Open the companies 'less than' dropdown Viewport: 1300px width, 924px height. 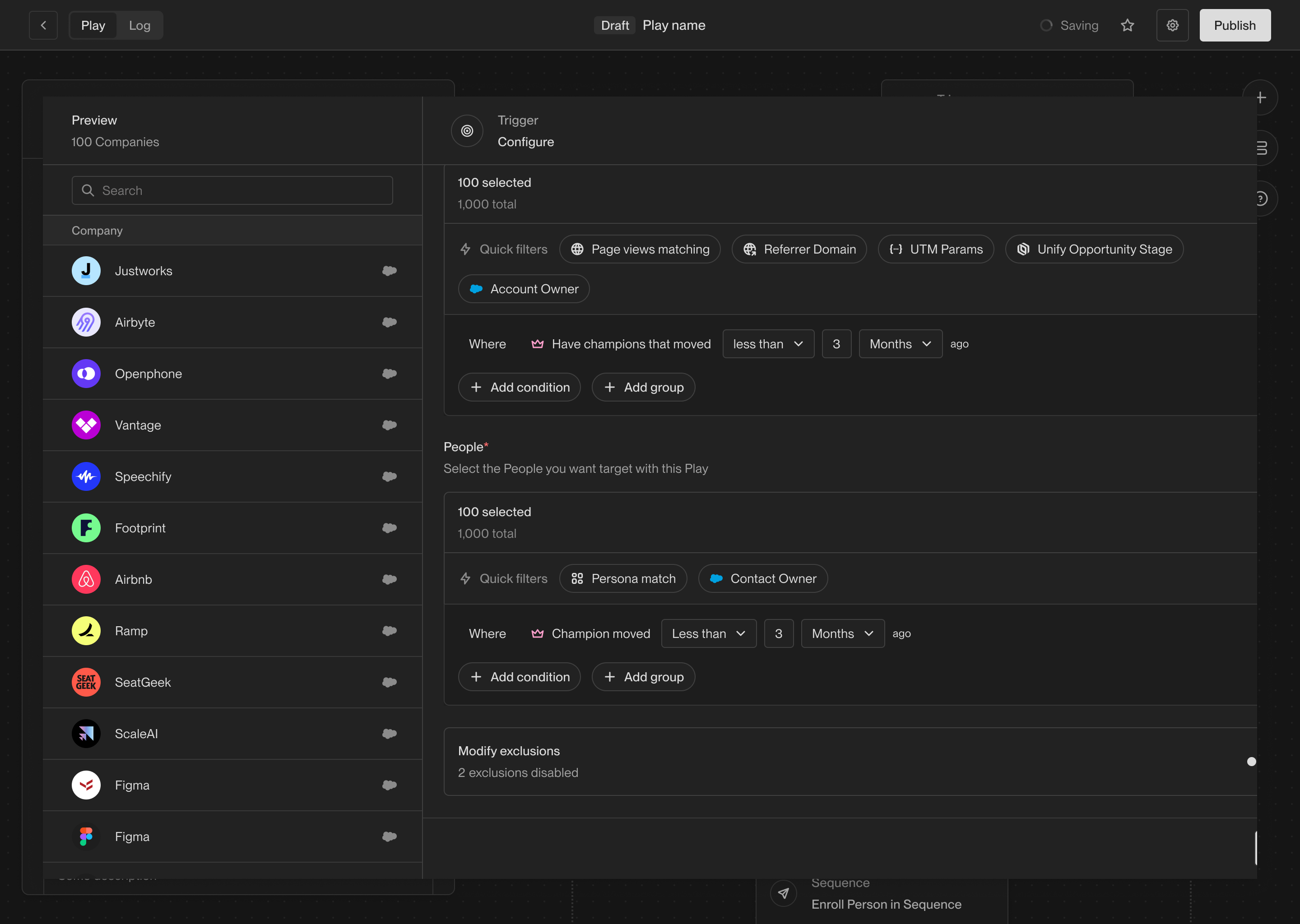tap(768, 344)
